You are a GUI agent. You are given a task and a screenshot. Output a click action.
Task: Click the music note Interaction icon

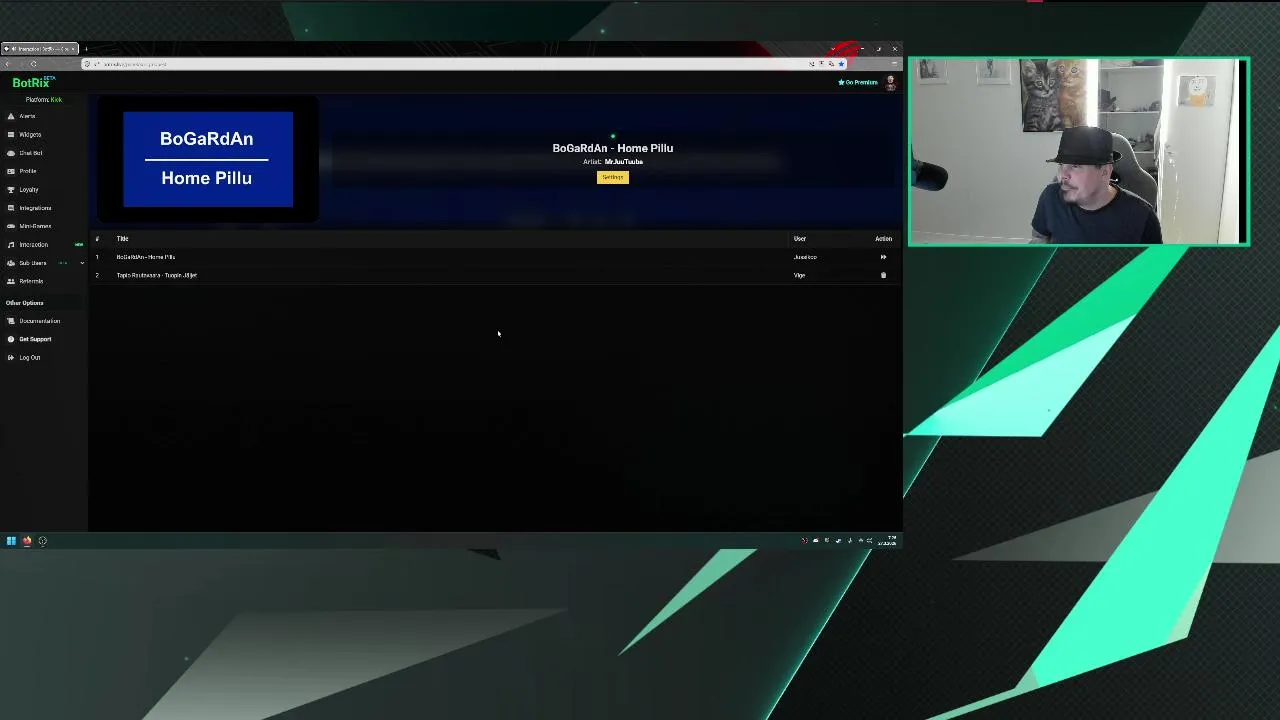coord(11,245)
